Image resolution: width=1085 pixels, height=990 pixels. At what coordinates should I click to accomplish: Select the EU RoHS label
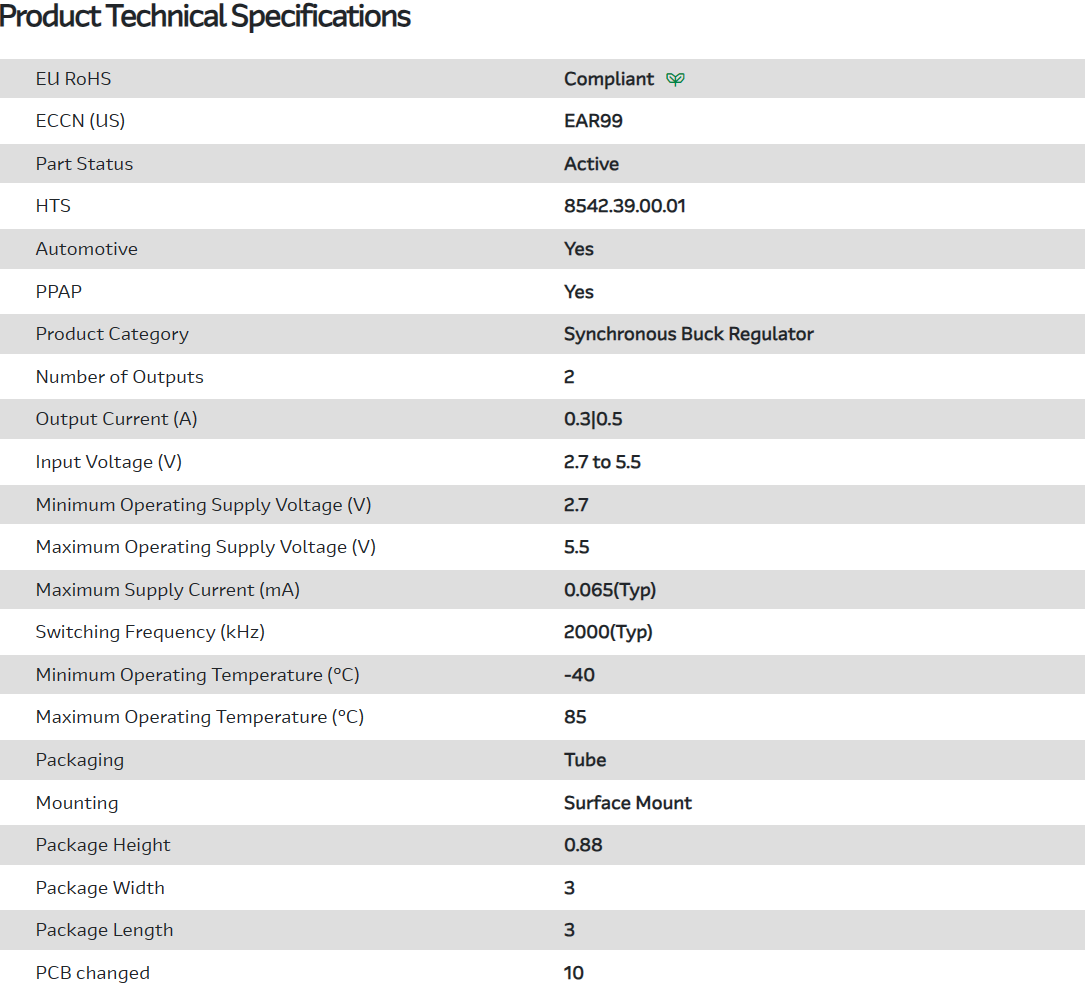click(x=73, y=79)
